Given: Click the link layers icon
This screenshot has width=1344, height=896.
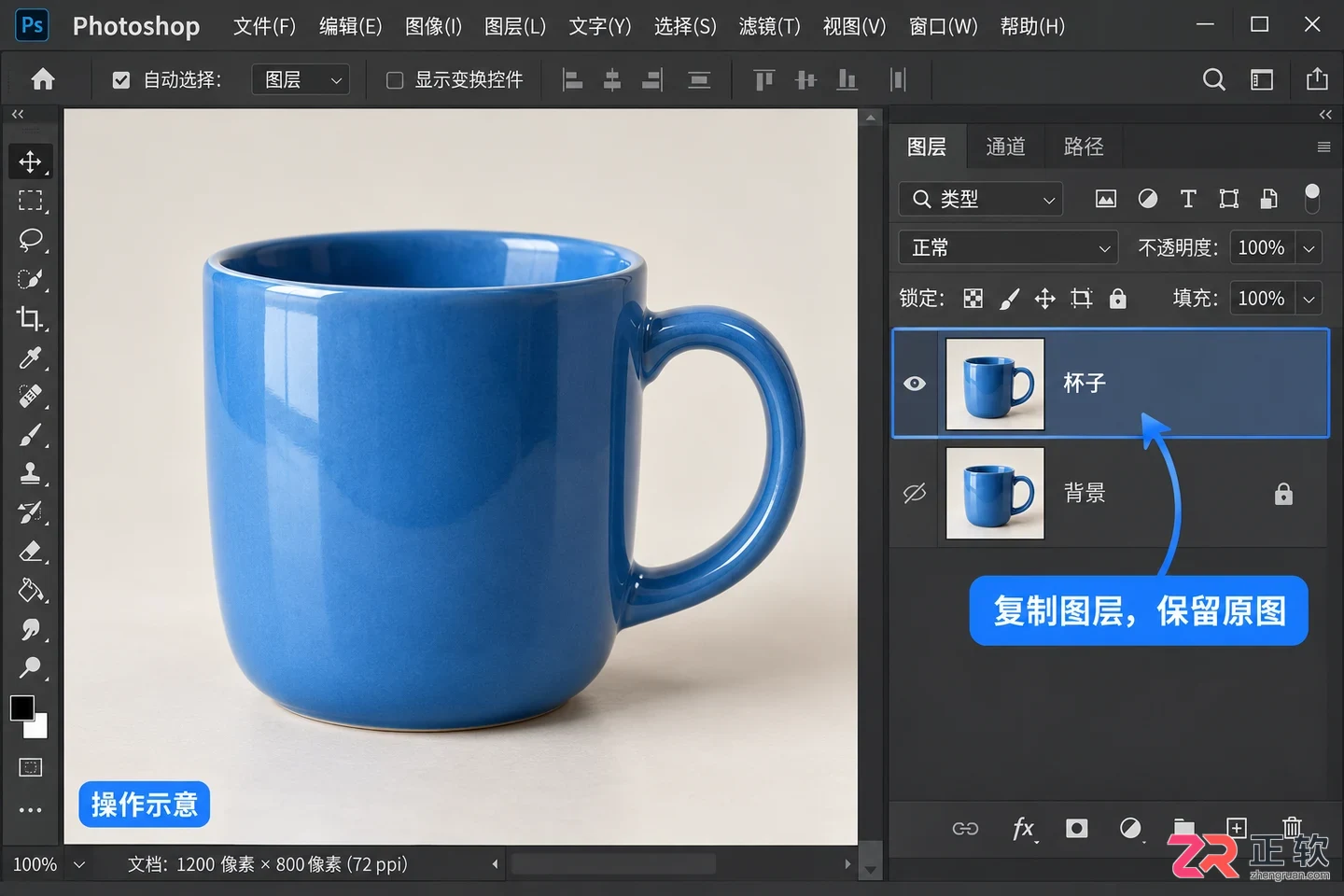Looking at the screenshot, I should pos(965,828).
